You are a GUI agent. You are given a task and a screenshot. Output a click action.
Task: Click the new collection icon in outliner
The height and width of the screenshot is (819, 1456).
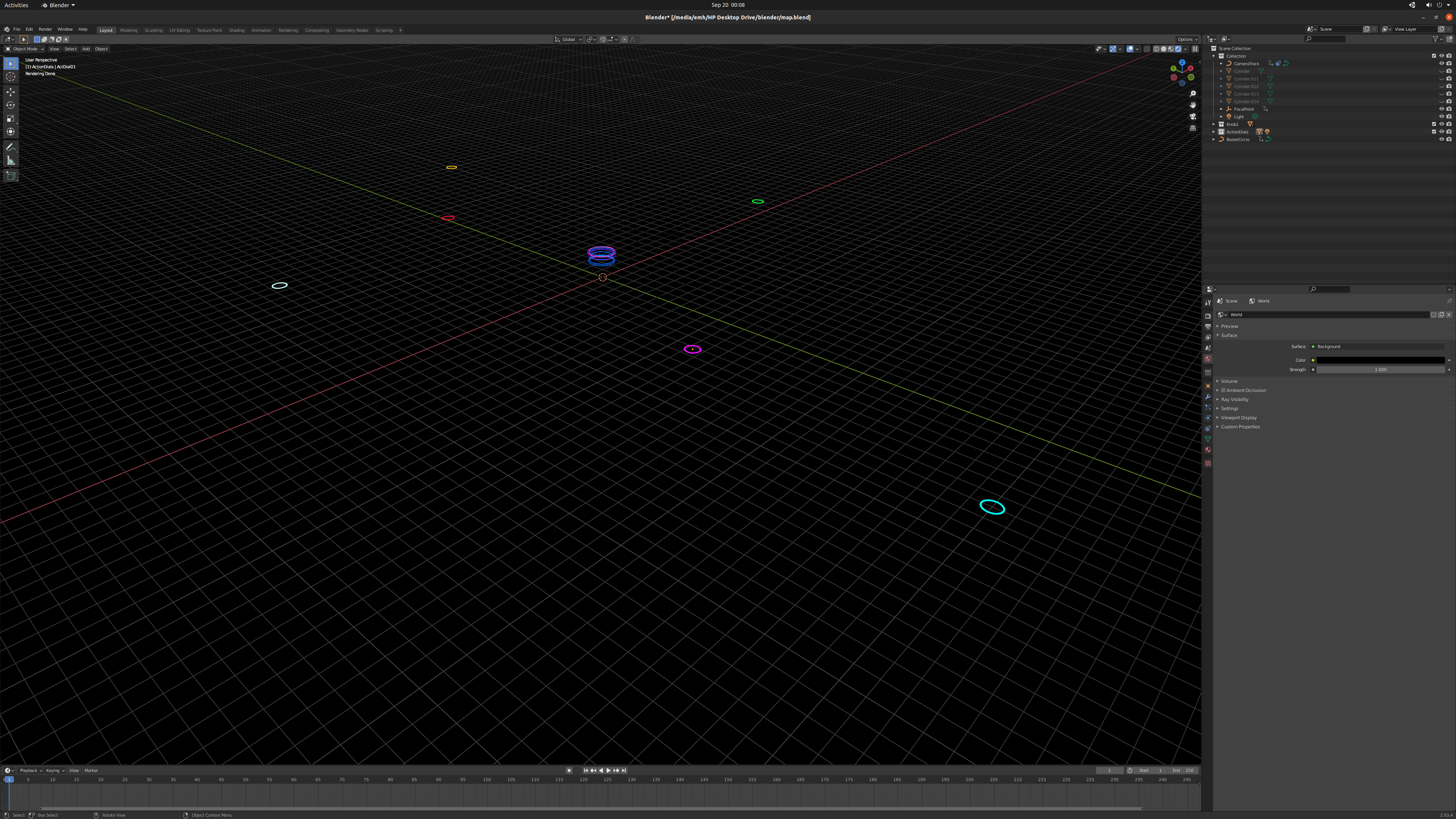1449,39
